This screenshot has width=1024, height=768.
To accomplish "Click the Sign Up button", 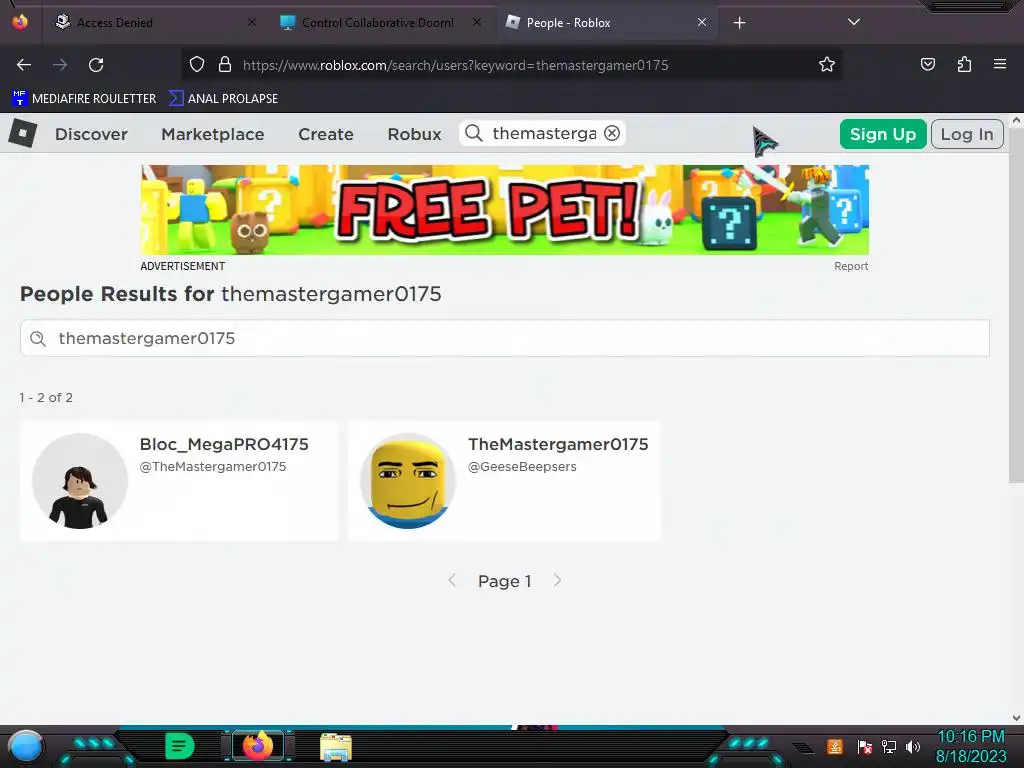I will 883,134.
